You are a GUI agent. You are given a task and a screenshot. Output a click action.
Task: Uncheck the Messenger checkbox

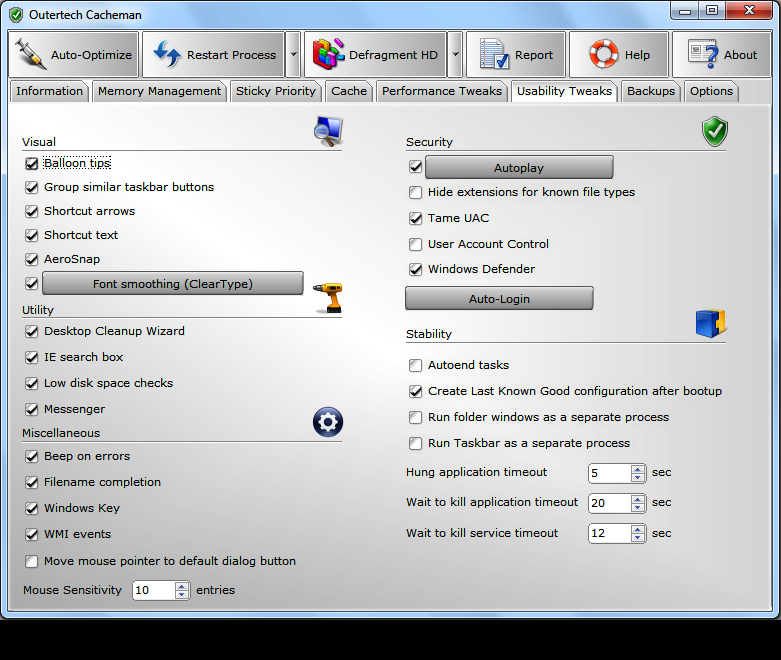[31, 409]
